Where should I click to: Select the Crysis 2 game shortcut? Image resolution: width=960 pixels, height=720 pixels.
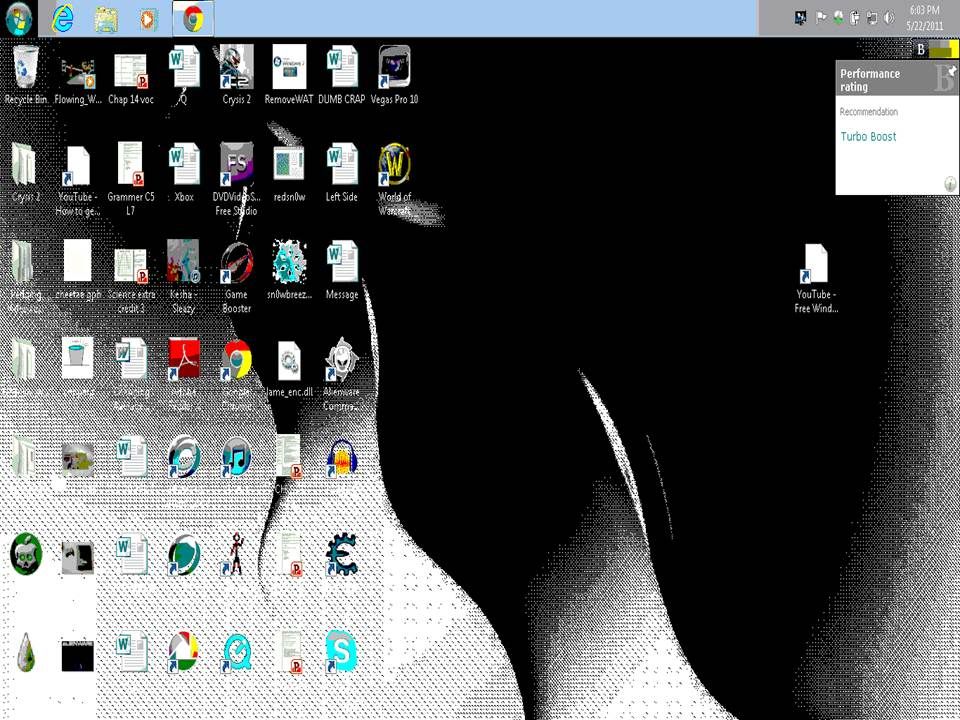pos(236,69)
